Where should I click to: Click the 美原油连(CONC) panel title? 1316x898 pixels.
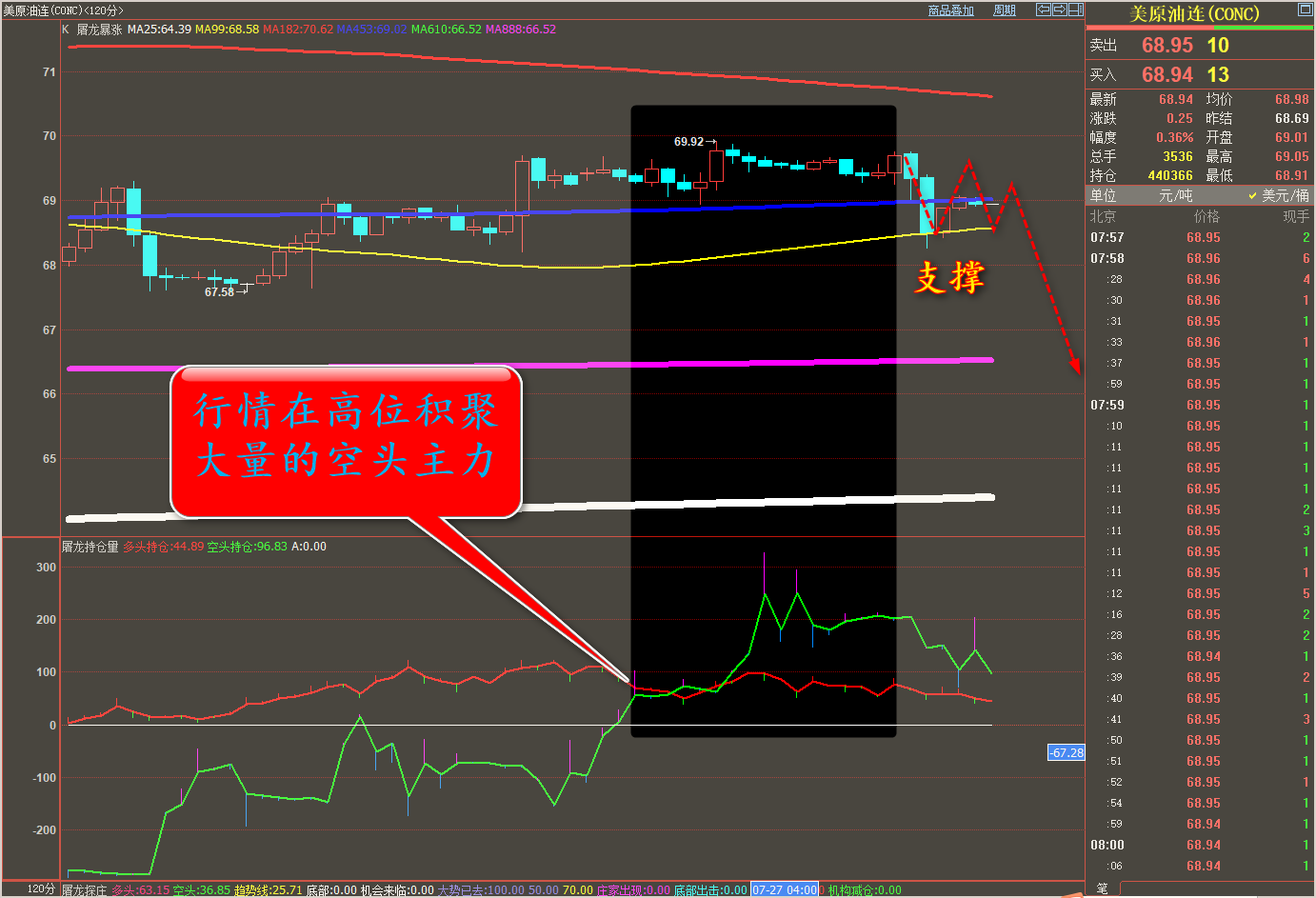tap(1194, 14)
